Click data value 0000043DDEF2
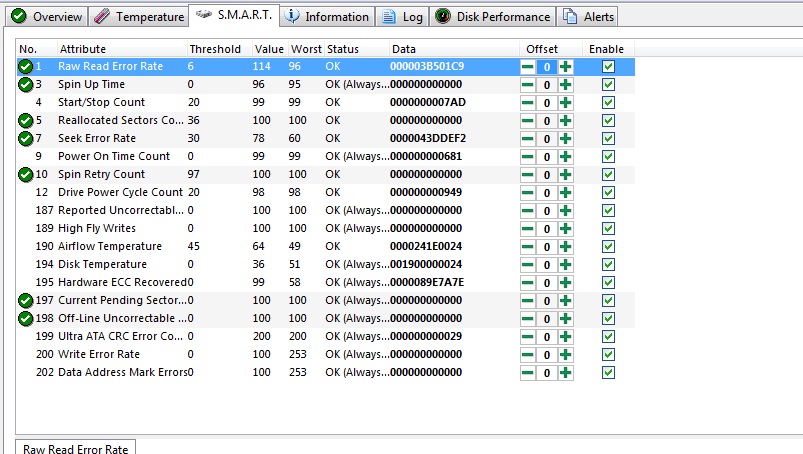Screen dimensions: 803x454 click(x=428, y=138)
